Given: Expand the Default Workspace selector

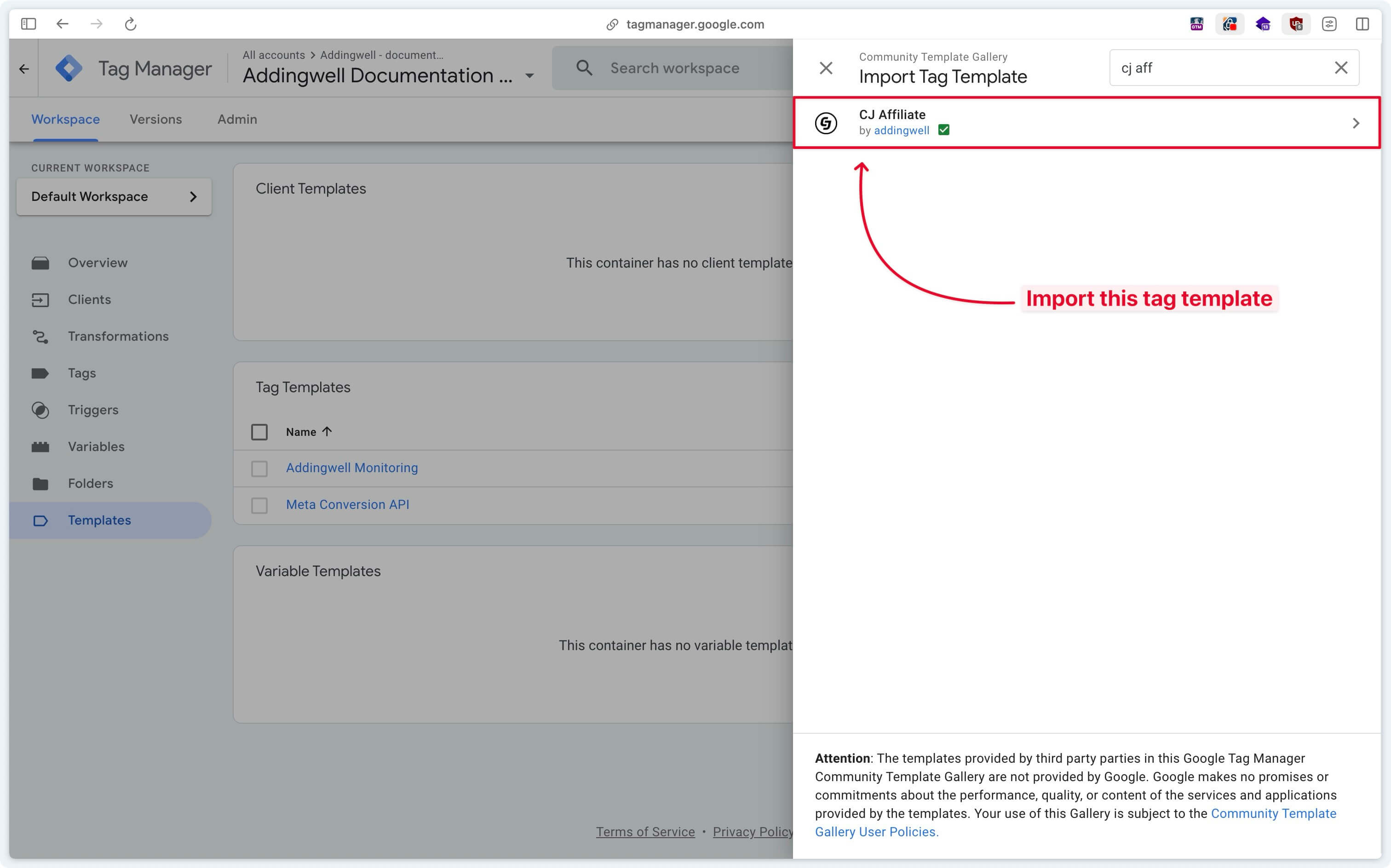Looking at the screenshot, I should 114,196.
